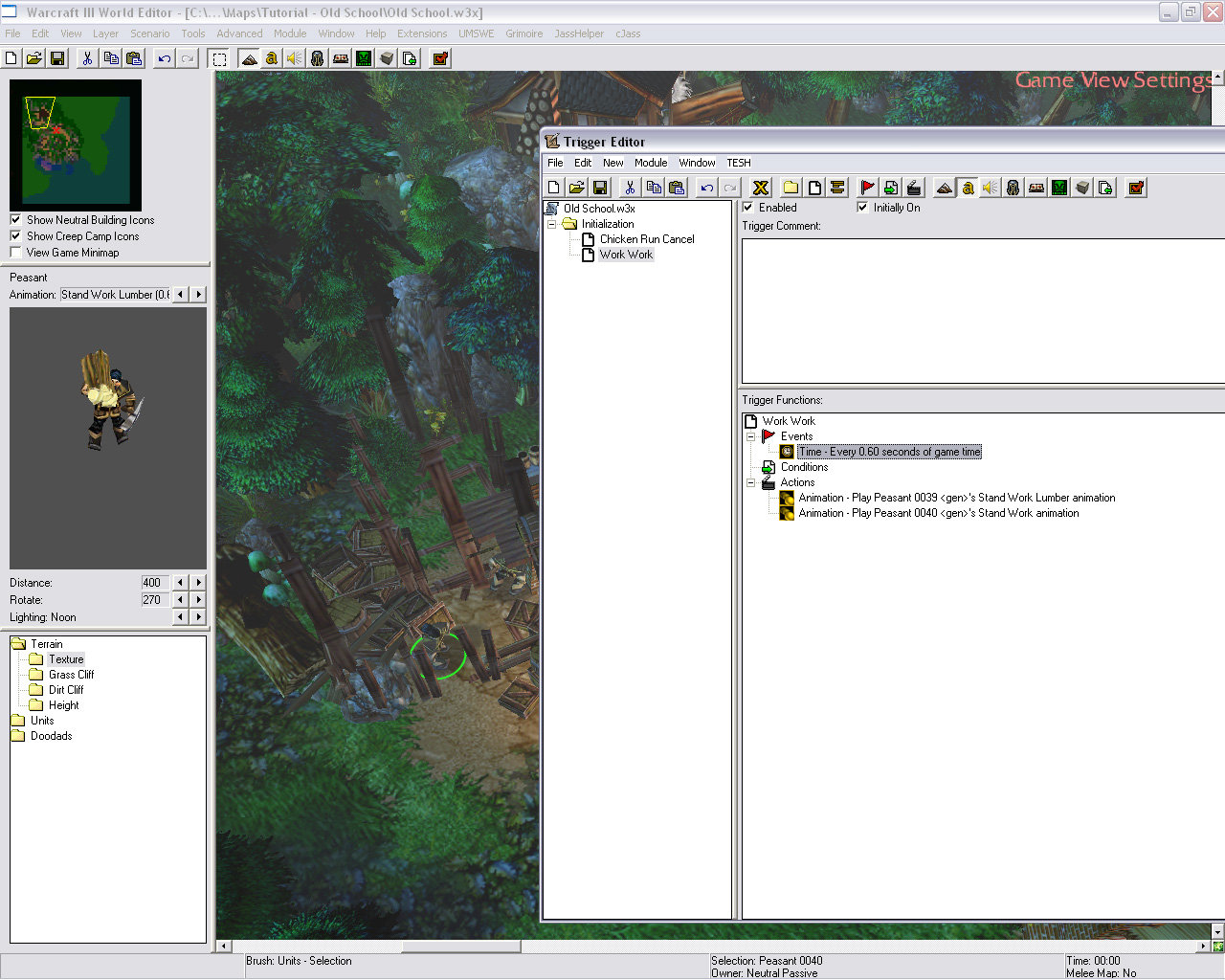This screenshot has width=1225, height=980.
Task: Select the Doodads folder in brush list
Action: [51, 736]
